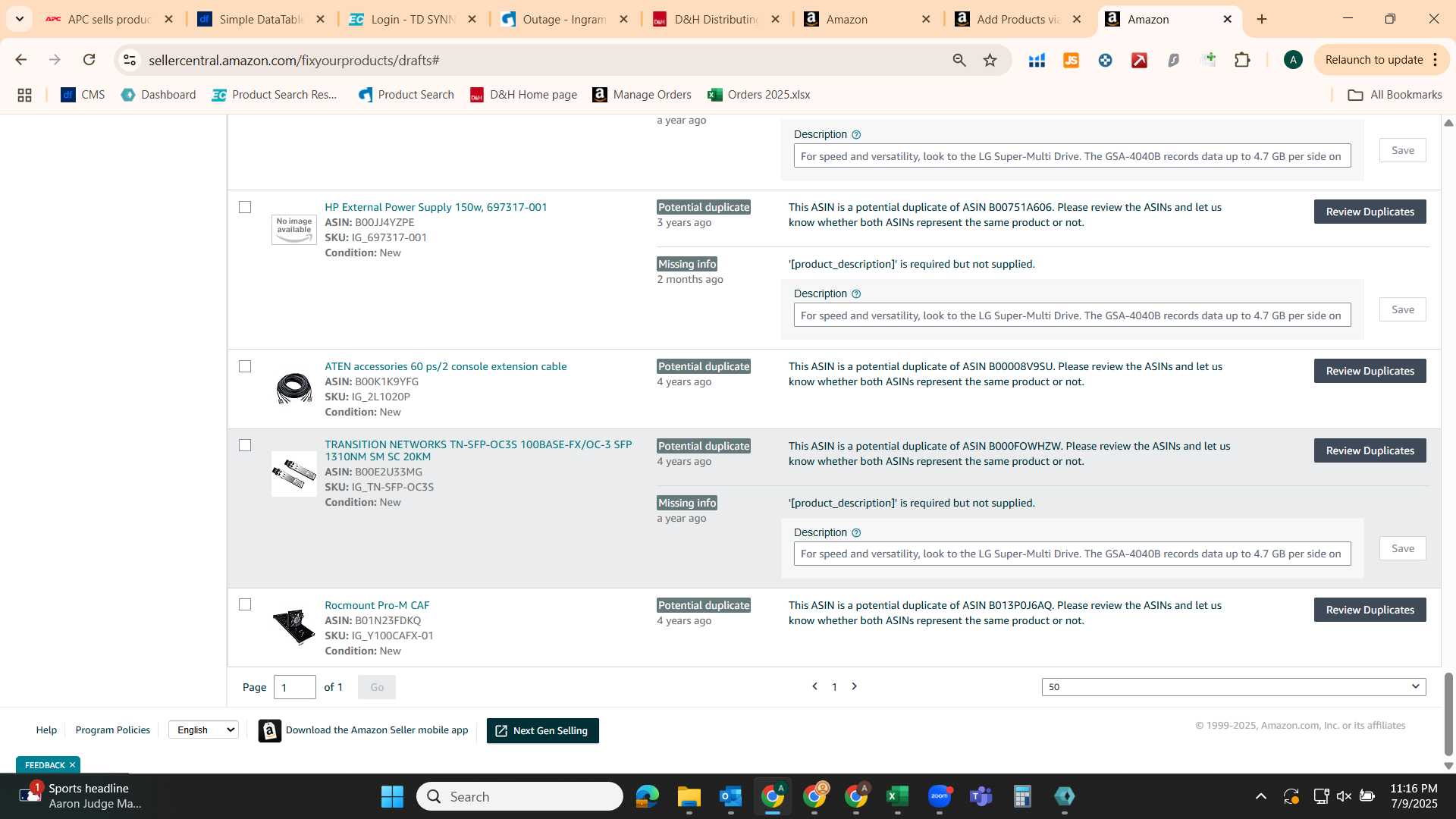Click the page number input field
Screen dimensions: 1456x819
point(294,687)
